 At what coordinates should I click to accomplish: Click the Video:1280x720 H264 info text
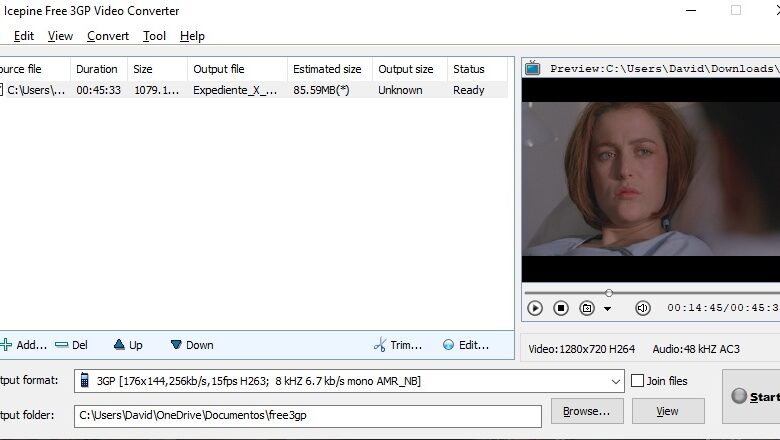(x=582, y=349)
